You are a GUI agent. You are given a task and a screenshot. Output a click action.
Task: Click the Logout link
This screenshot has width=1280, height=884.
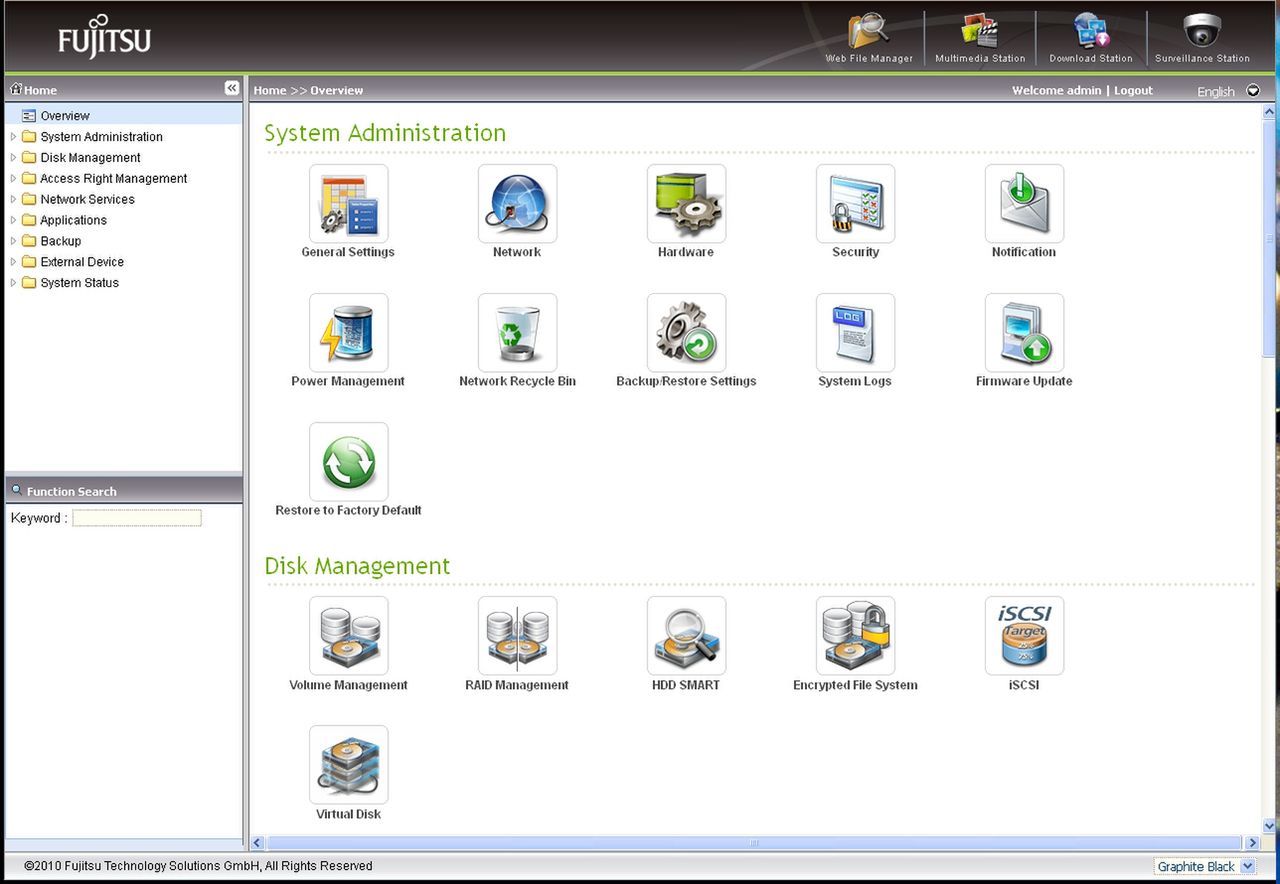1133,90
